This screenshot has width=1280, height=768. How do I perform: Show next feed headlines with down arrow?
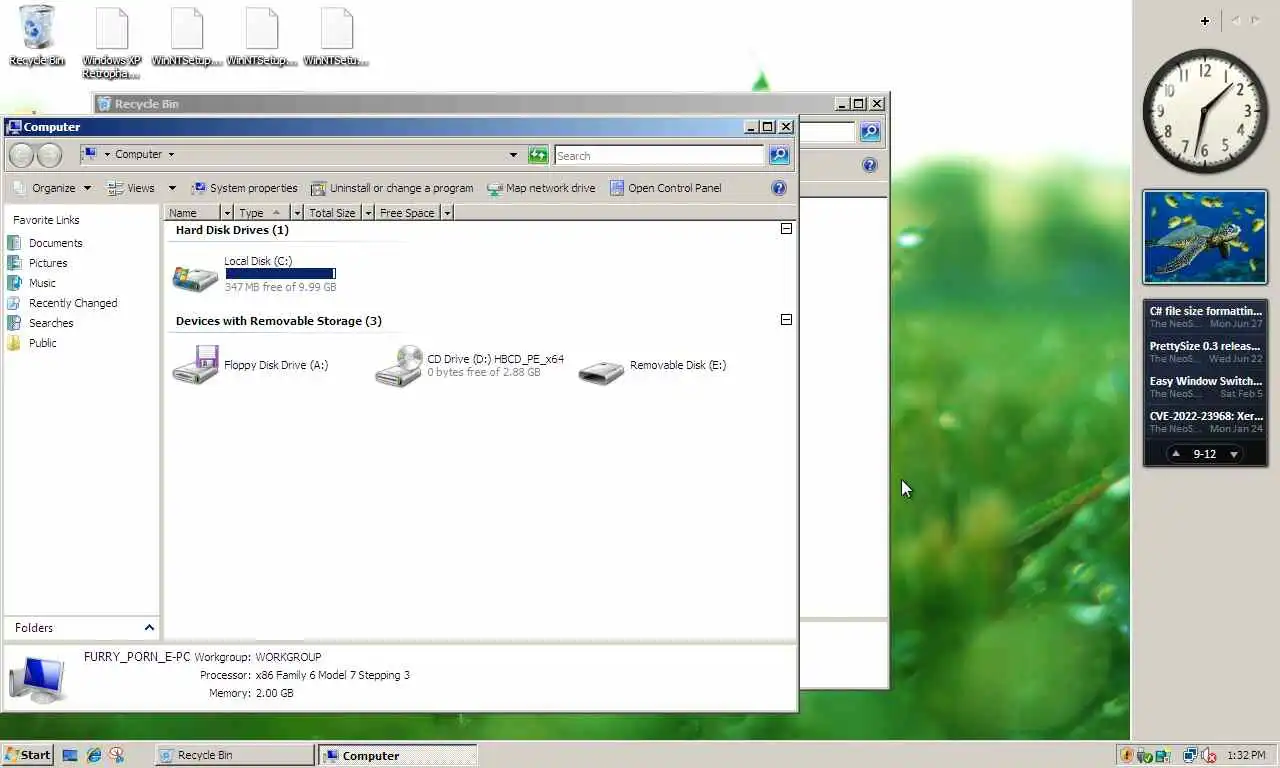(x=1234, y=454)
